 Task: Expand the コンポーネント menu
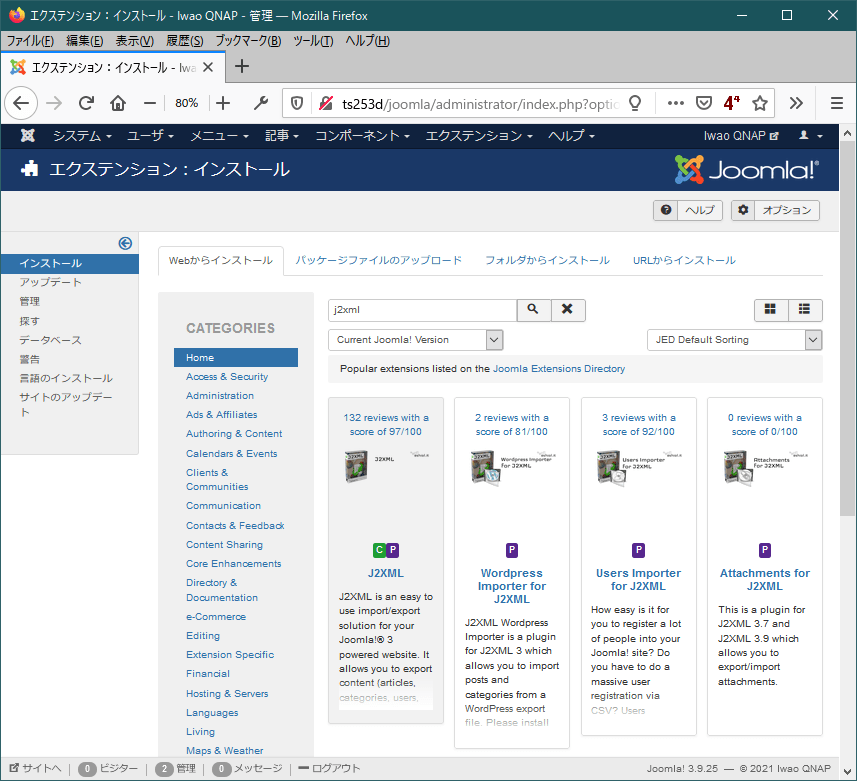pos(362,136)
